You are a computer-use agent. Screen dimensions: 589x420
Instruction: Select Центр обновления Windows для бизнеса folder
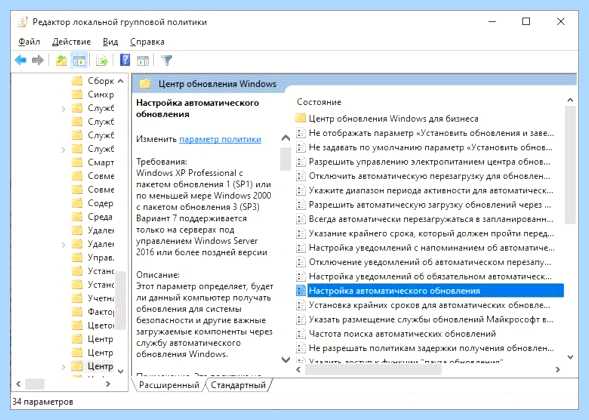(393, 119)
